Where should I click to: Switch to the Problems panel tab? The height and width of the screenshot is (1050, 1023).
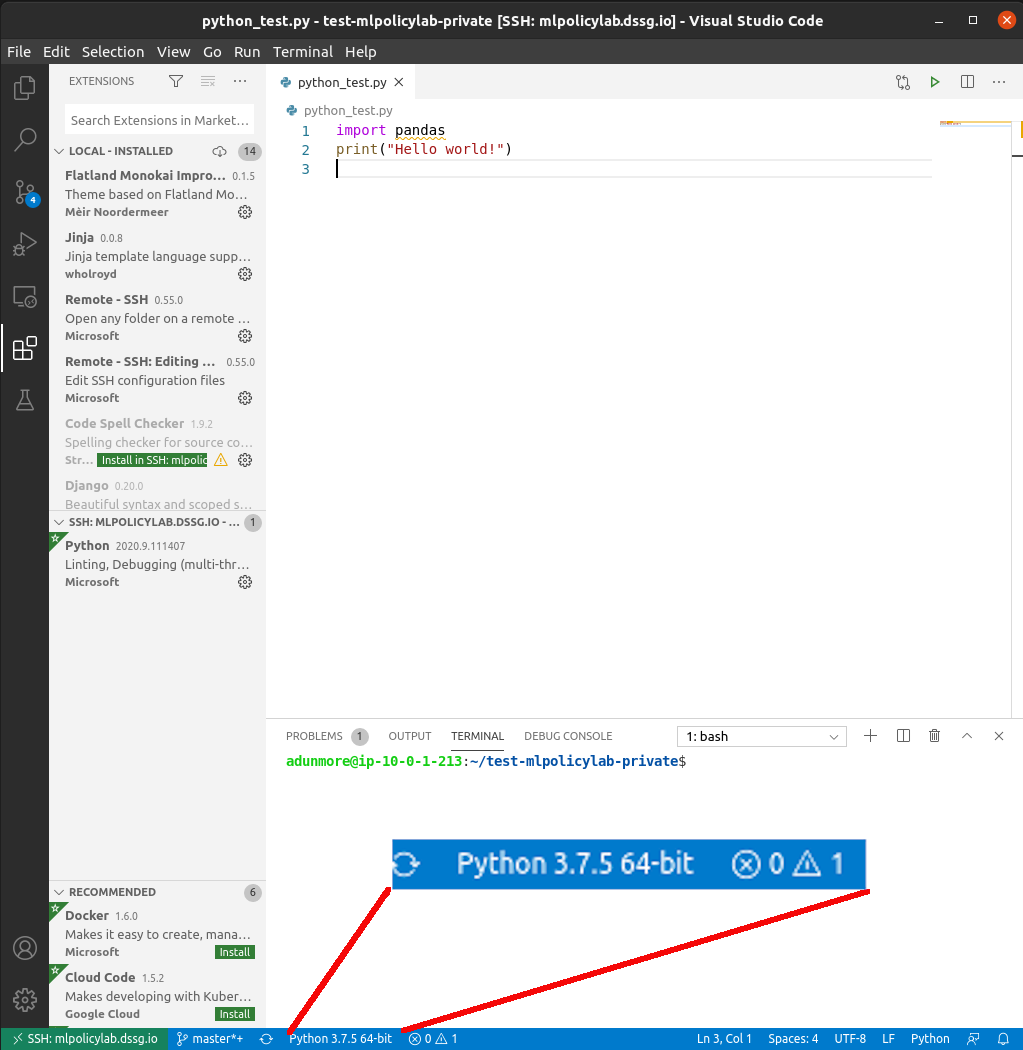(x=327, y=737)
